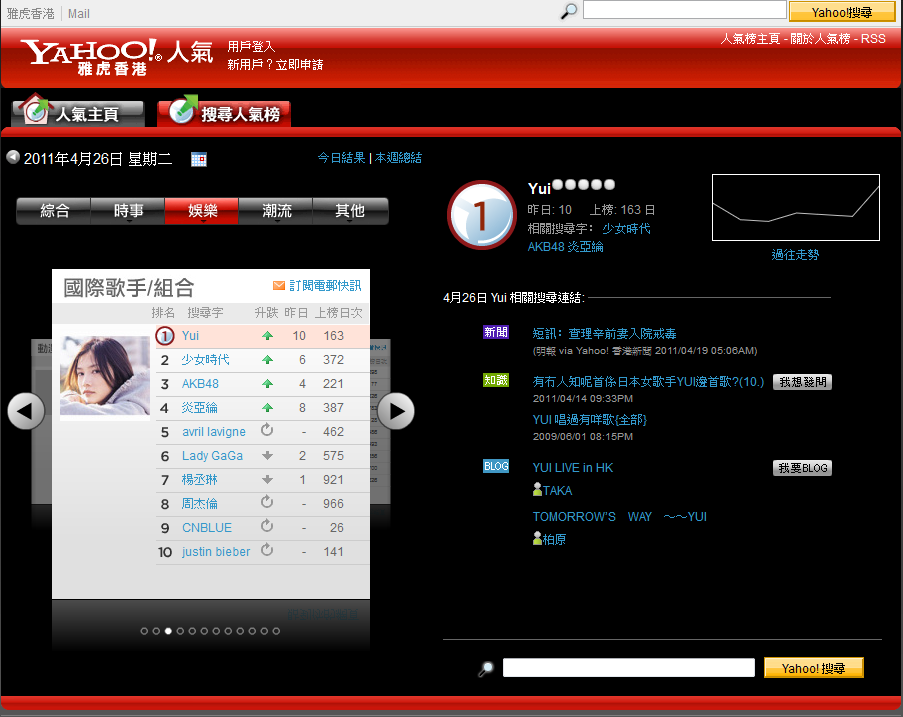The image size is (903, 717).
Task: Click the green up arrow in Yui row
Action: tap(267, 336)
